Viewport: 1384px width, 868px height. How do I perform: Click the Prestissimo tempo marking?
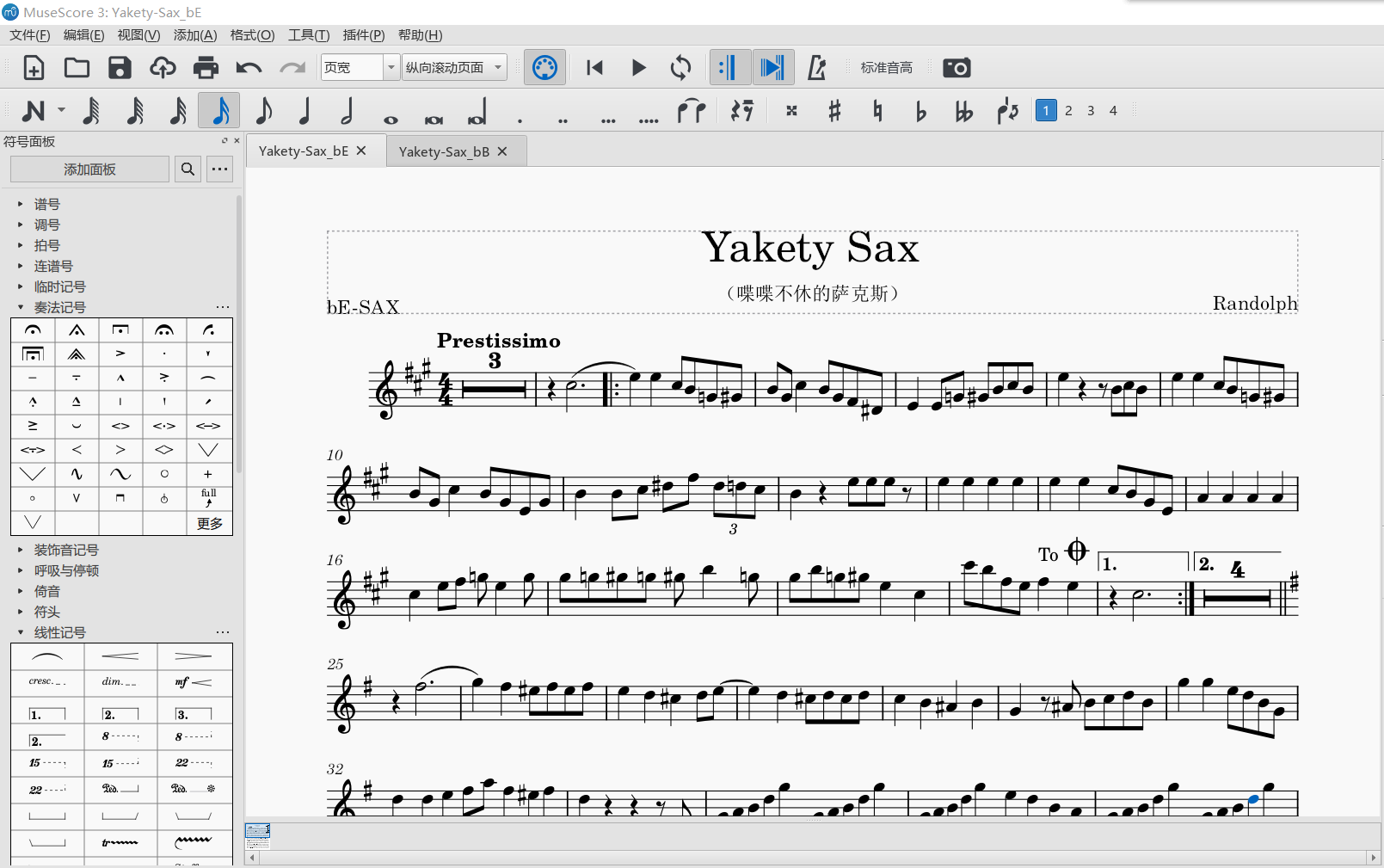(x=499, y=341)
